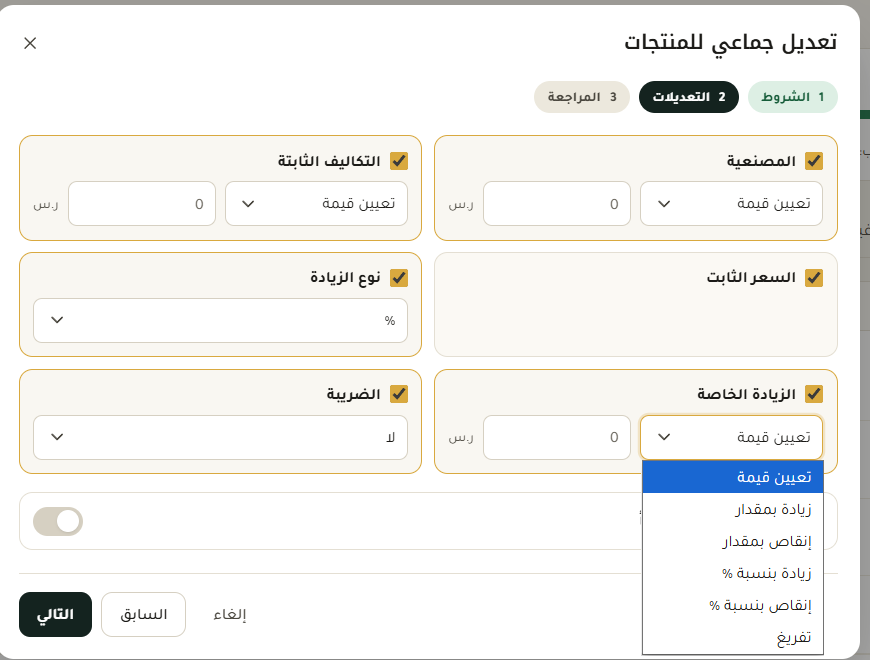Image resolution: width=870 pixels, height=660 pixels.
Task: Click the المصنعية dropdown chevron arrow
Action: (x=664, y=204)
